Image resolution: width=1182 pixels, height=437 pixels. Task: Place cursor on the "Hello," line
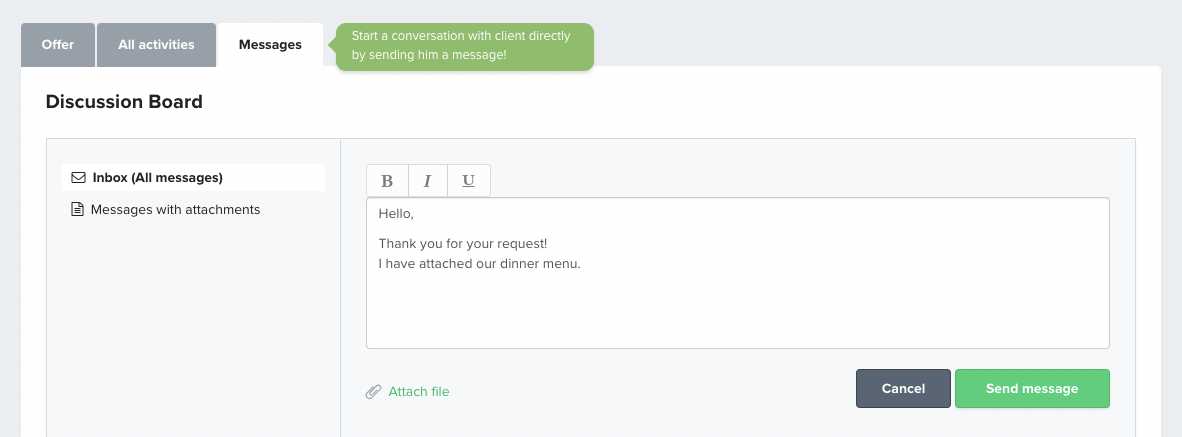397,214
